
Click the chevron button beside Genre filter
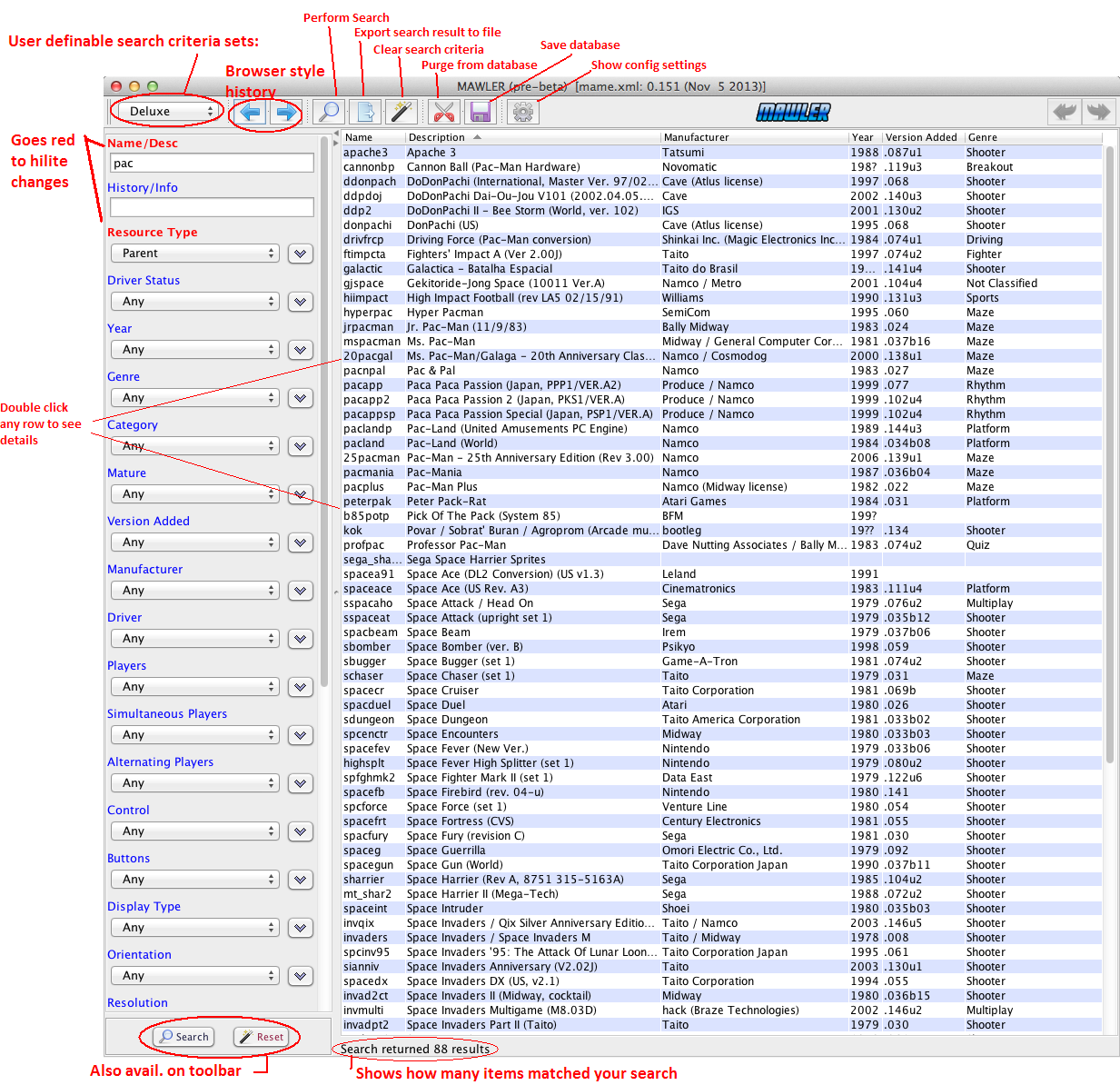301,398
